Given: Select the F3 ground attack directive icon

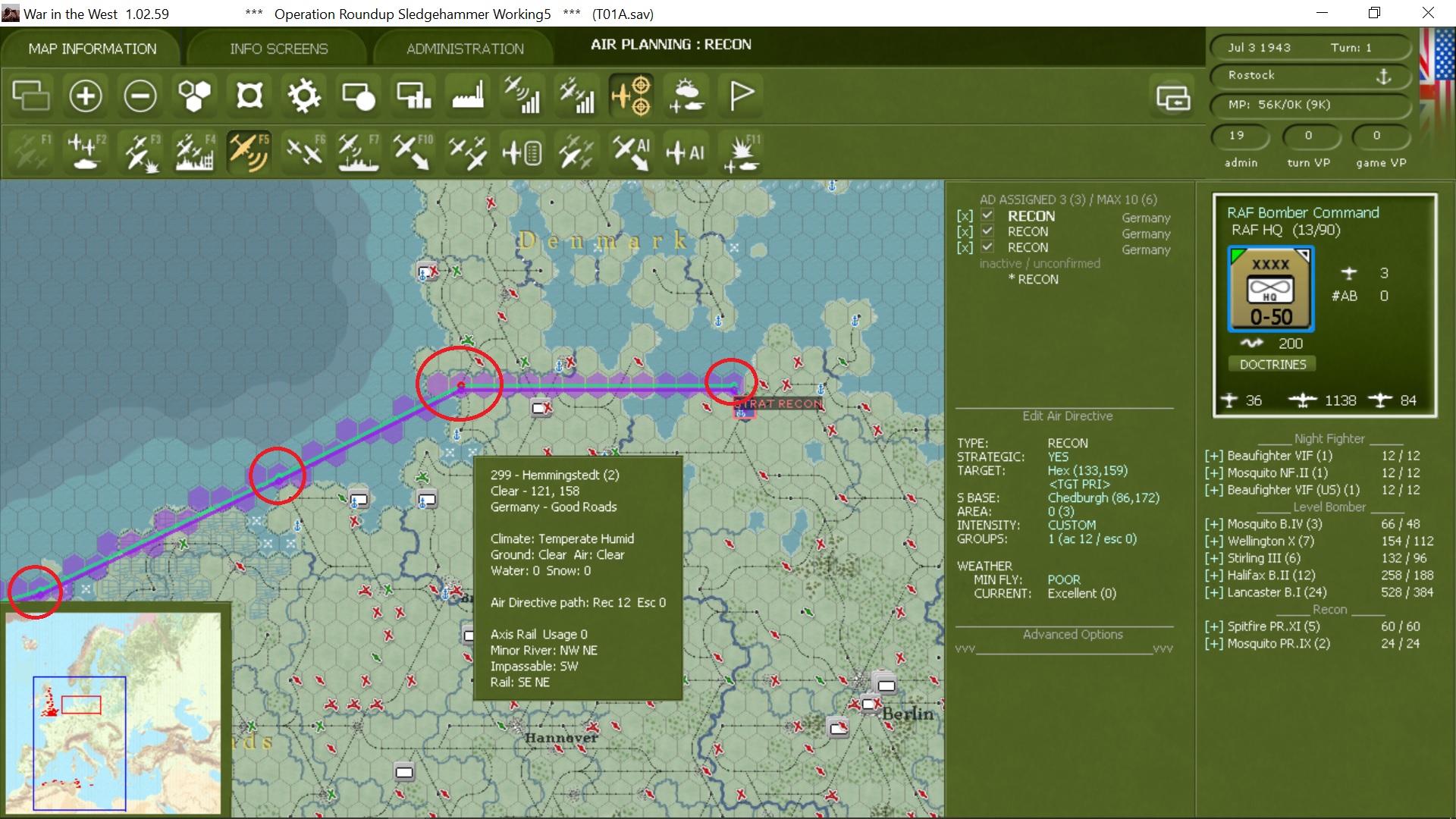Looking at the screenshot, I should pos(140,152).
